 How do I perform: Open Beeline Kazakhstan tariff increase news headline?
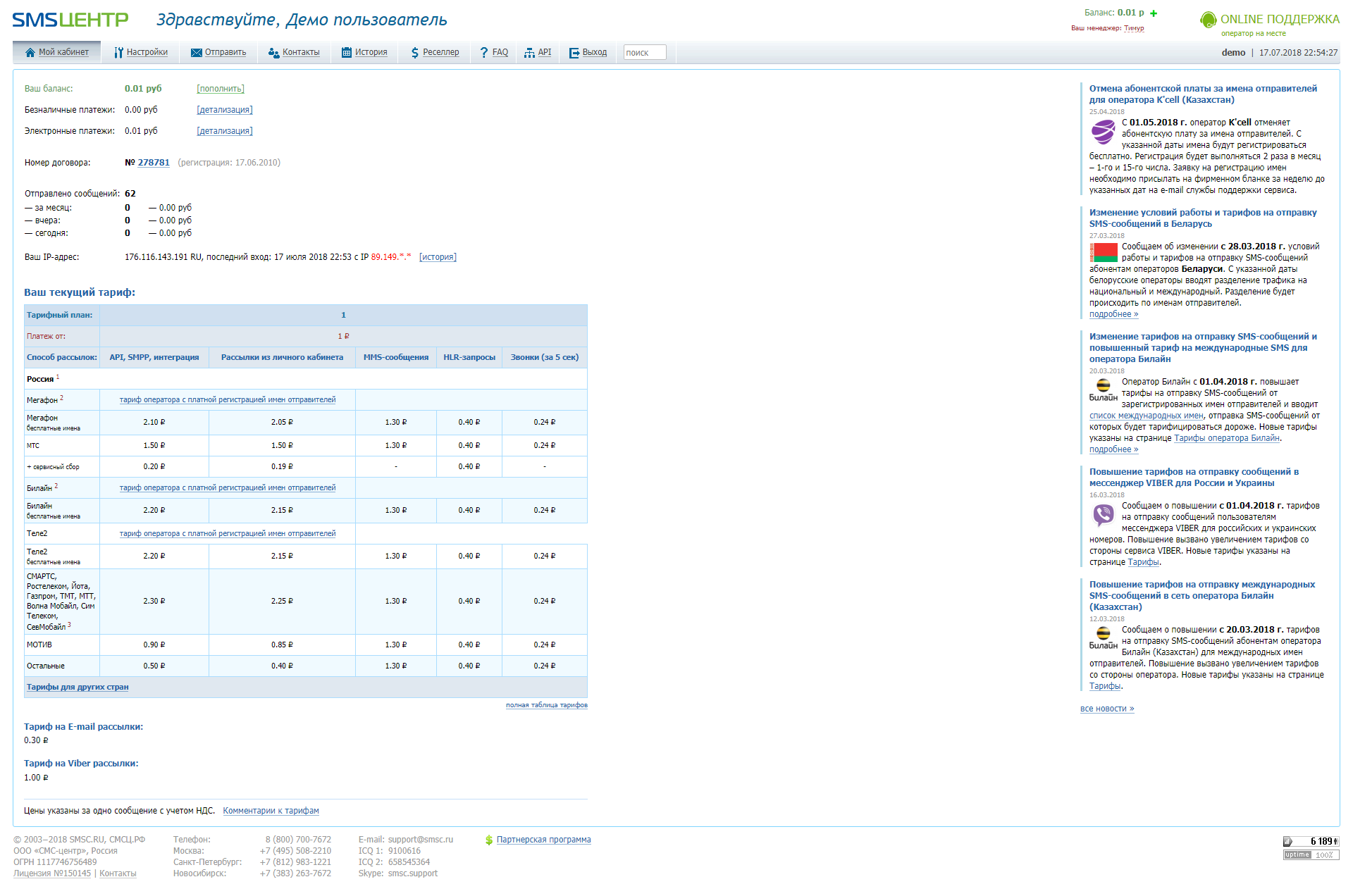pyautogui.click(x=1202, y=596)
